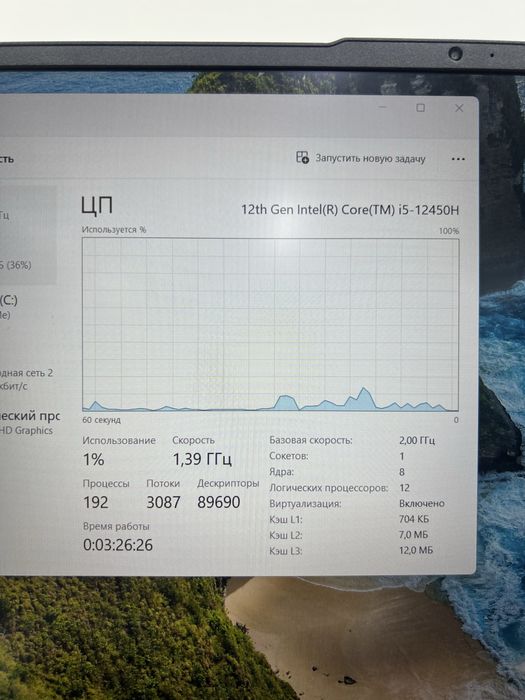Open the three-dots more options menu

pos(458,159)
